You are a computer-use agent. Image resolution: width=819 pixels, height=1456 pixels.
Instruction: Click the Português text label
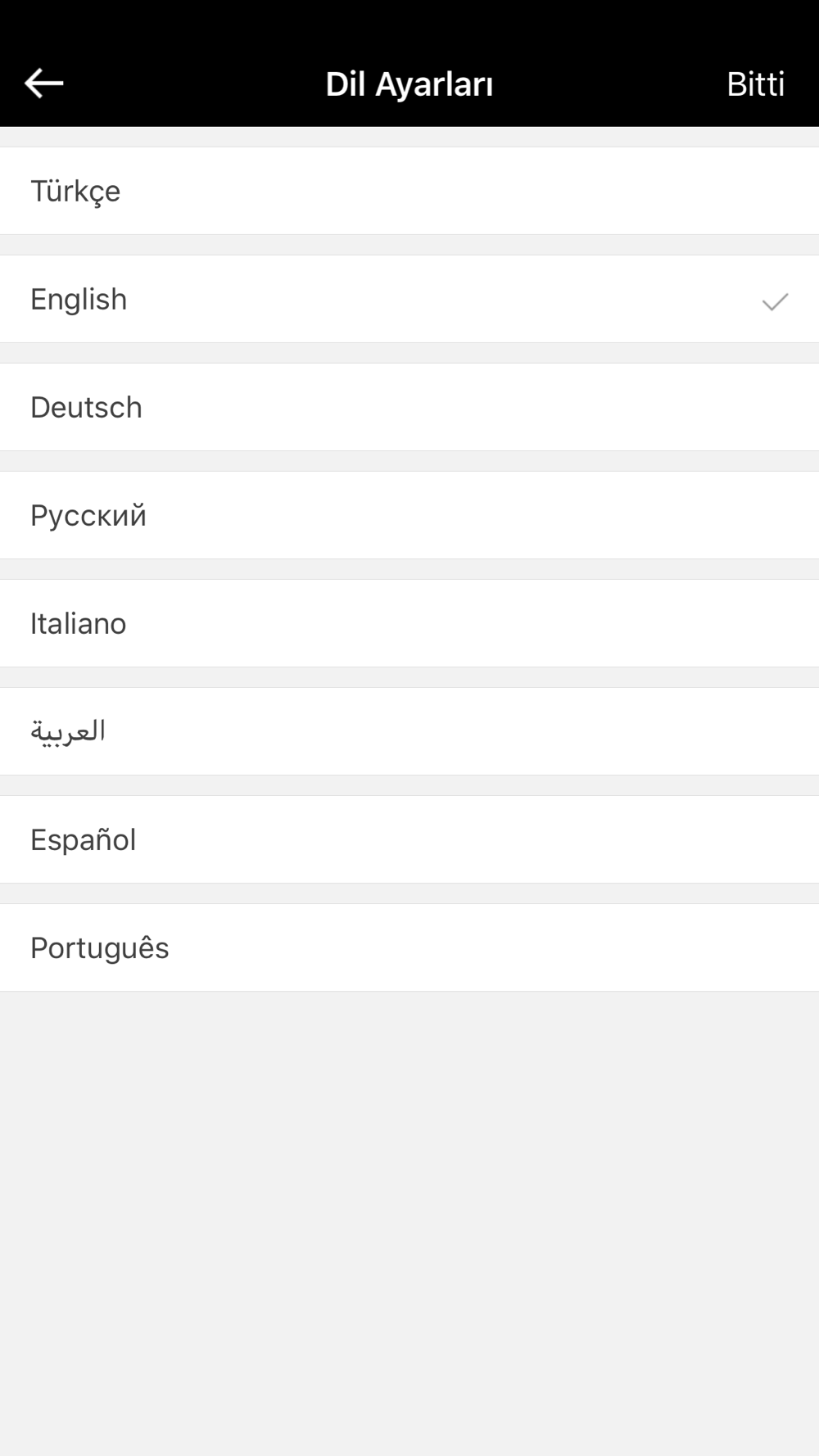coord(99,948)
